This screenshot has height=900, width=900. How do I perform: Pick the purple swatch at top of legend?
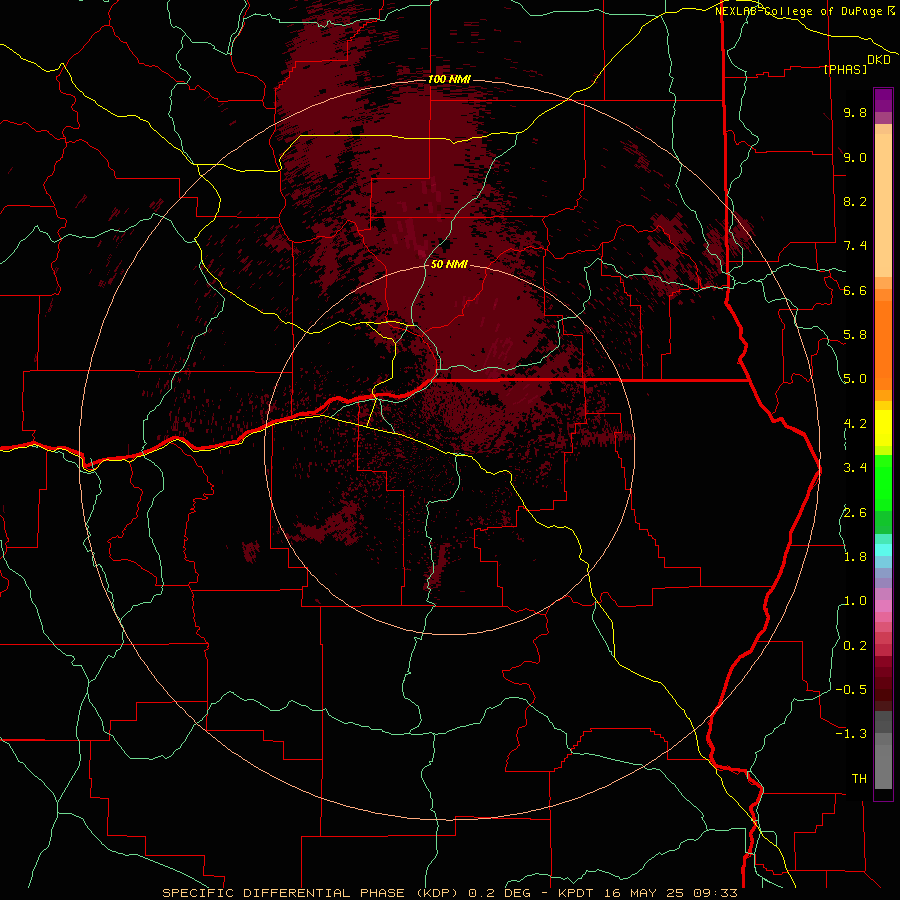[883, 100]
